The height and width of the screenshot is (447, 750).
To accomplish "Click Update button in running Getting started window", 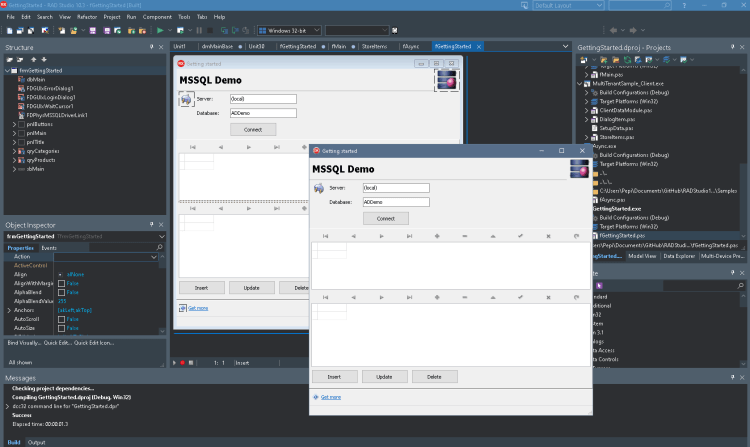I will pyautogui.click(x=384, y=377).
